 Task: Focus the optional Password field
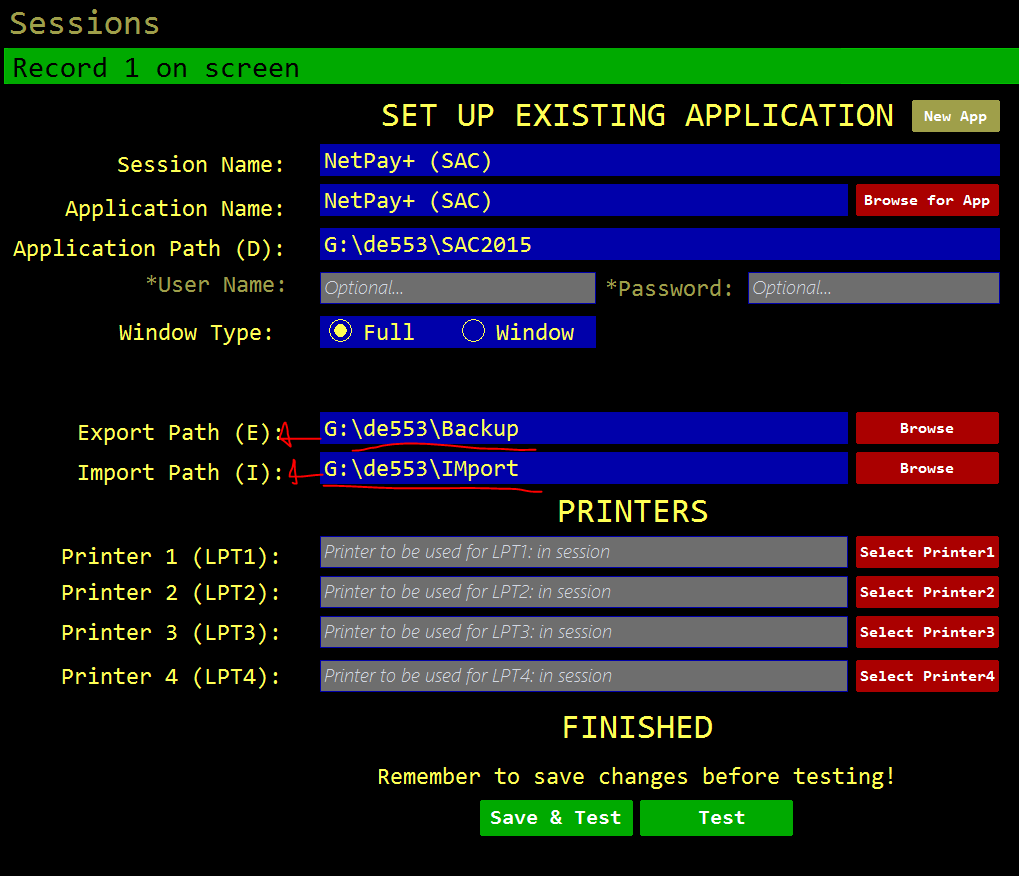point(873,288)
